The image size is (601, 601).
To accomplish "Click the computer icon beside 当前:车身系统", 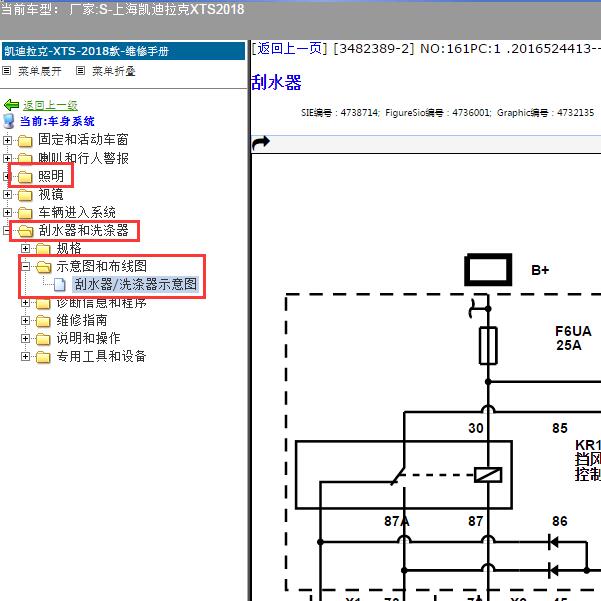I will (9, 121).
